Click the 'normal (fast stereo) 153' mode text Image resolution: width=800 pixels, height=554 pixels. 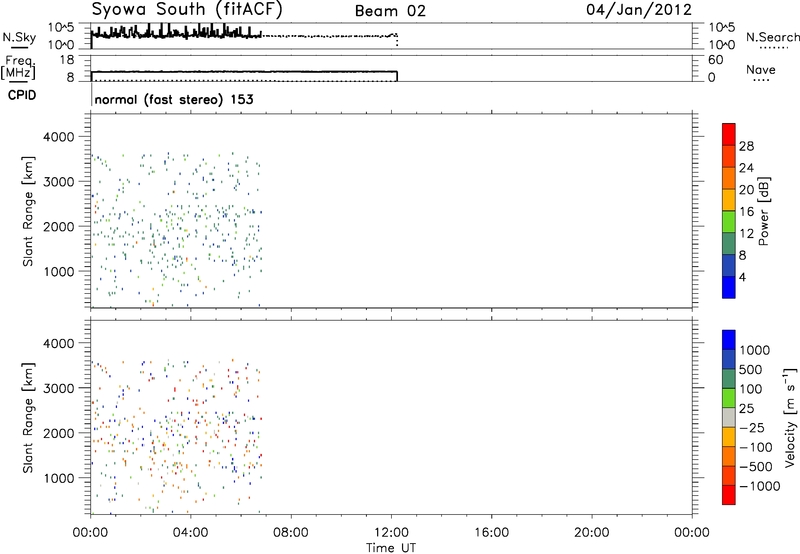tap(174, 99)
